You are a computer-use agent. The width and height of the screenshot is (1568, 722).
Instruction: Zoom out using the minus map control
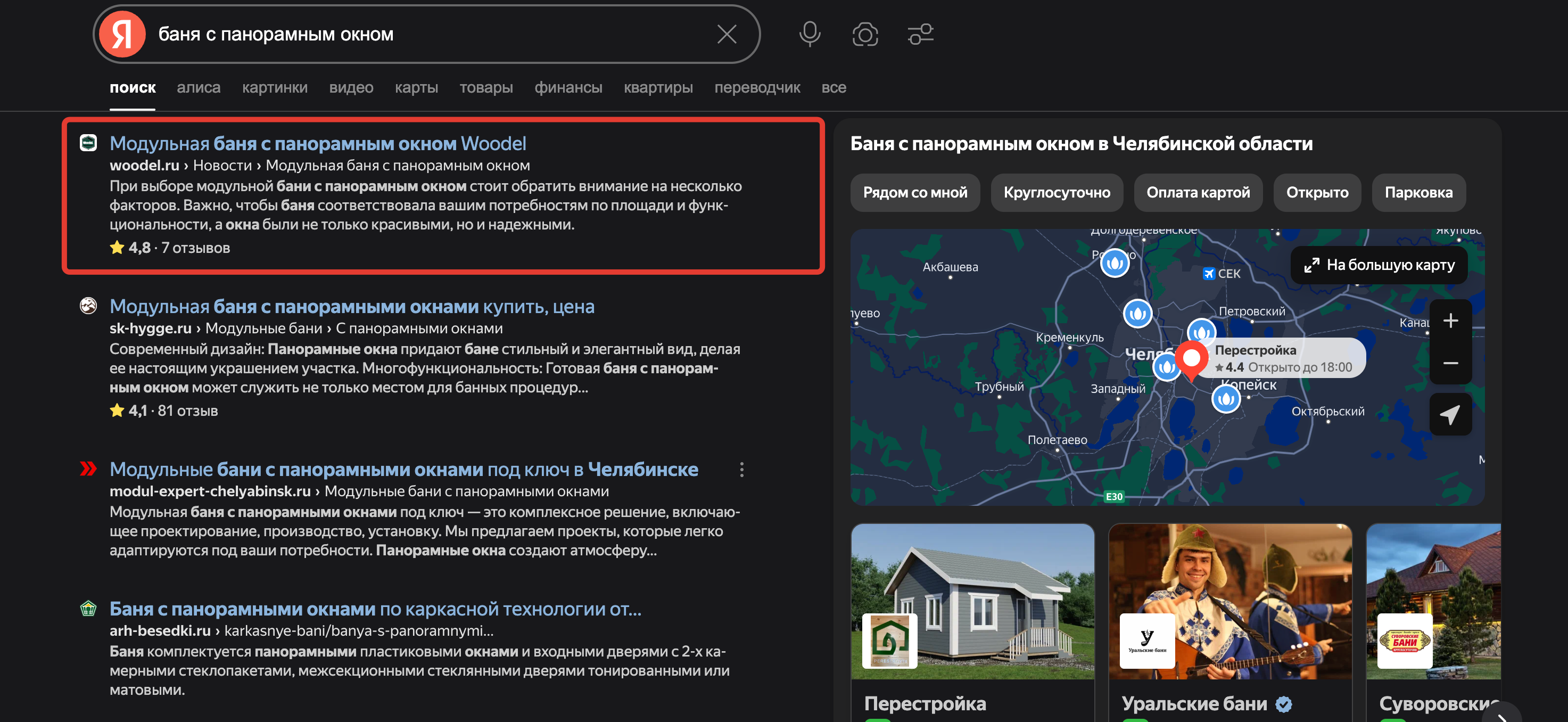point(1451,364)
